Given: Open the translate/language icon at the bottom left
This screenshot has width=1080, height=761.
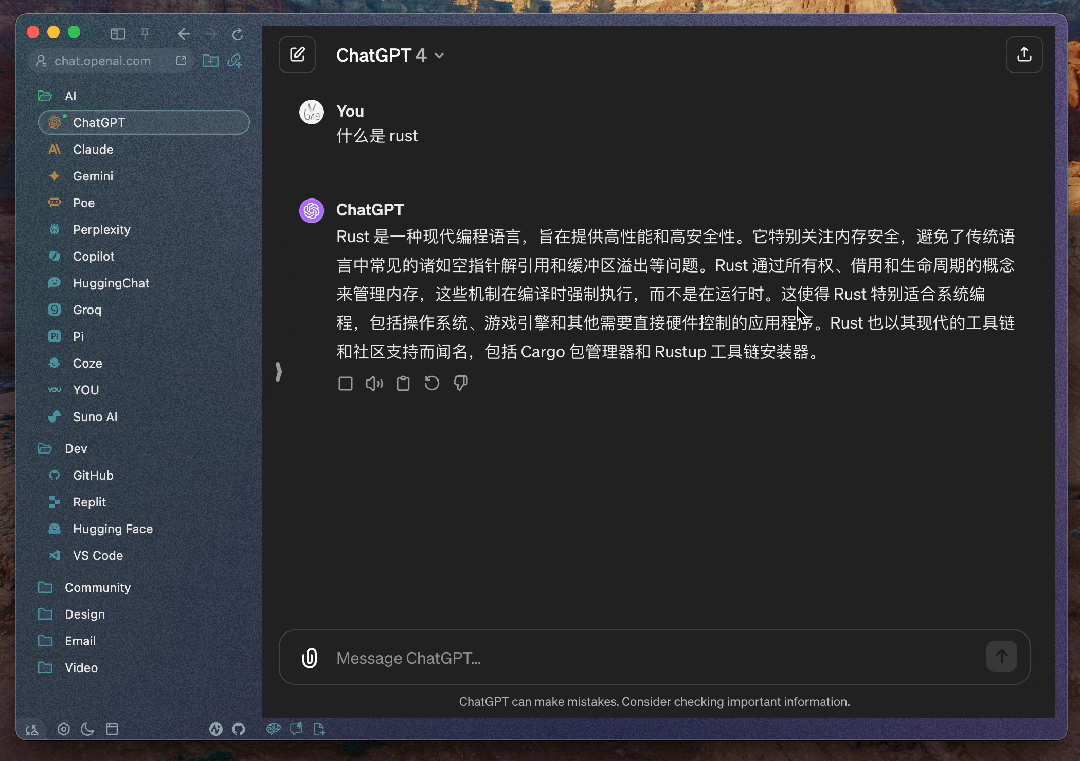Looking at the screenshot, I should click(x=32, y=729).
